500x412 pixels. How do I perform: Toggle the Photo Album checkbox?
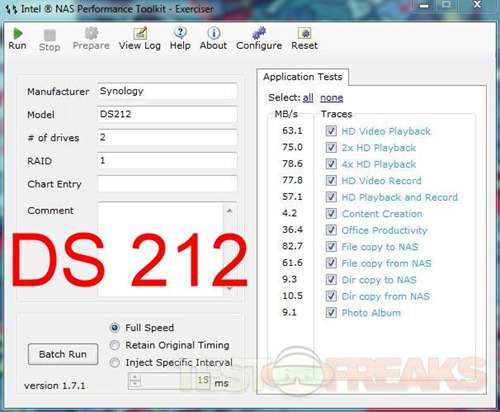click(331, 312)
